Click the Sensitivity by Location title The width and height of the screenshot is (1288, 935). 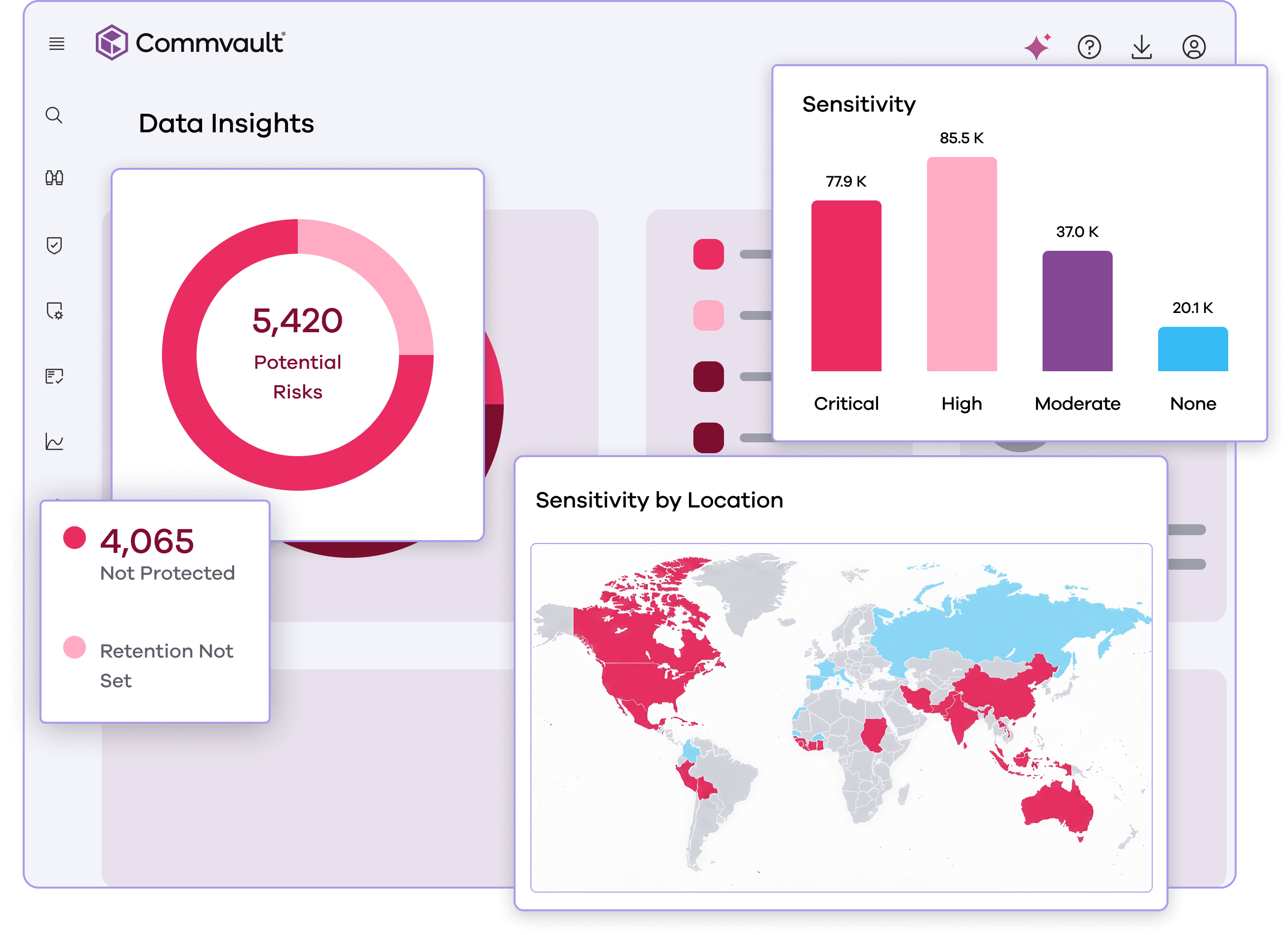[x=659, y=501]
